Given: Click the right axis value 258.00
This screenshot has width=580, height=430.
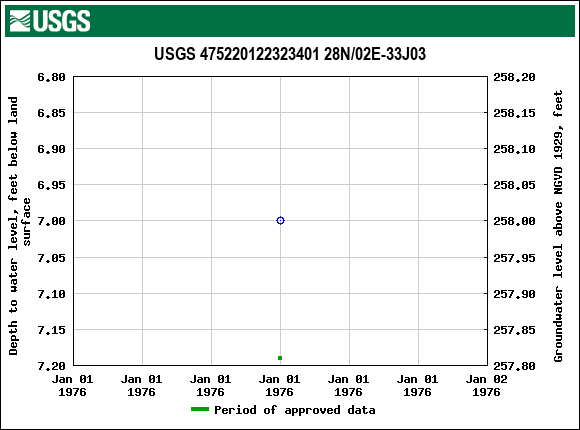Looking at the screenshot, I should point(514,221).
